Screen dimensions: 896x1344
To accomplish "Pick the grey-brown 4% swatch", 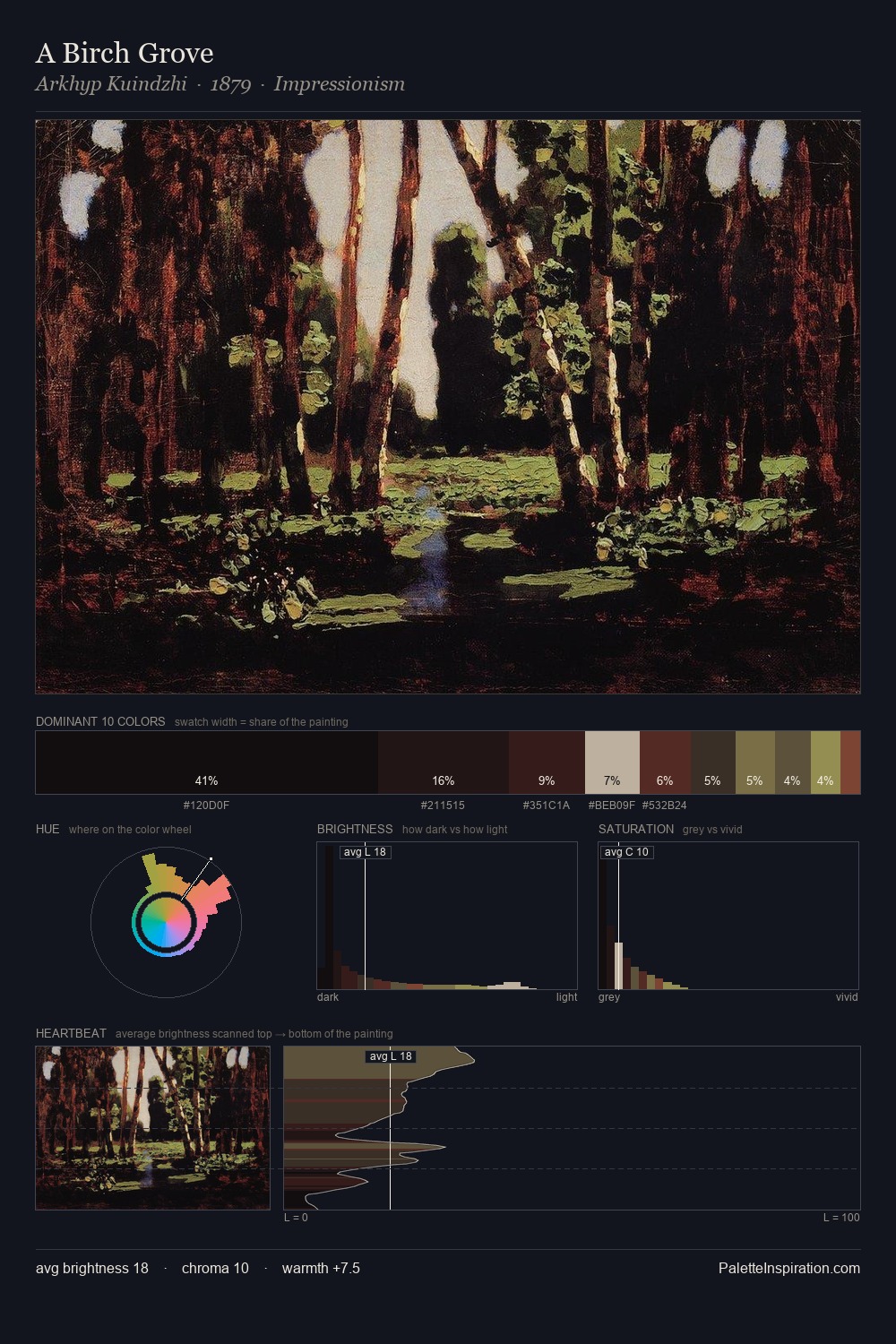I will tap(793, 762).
